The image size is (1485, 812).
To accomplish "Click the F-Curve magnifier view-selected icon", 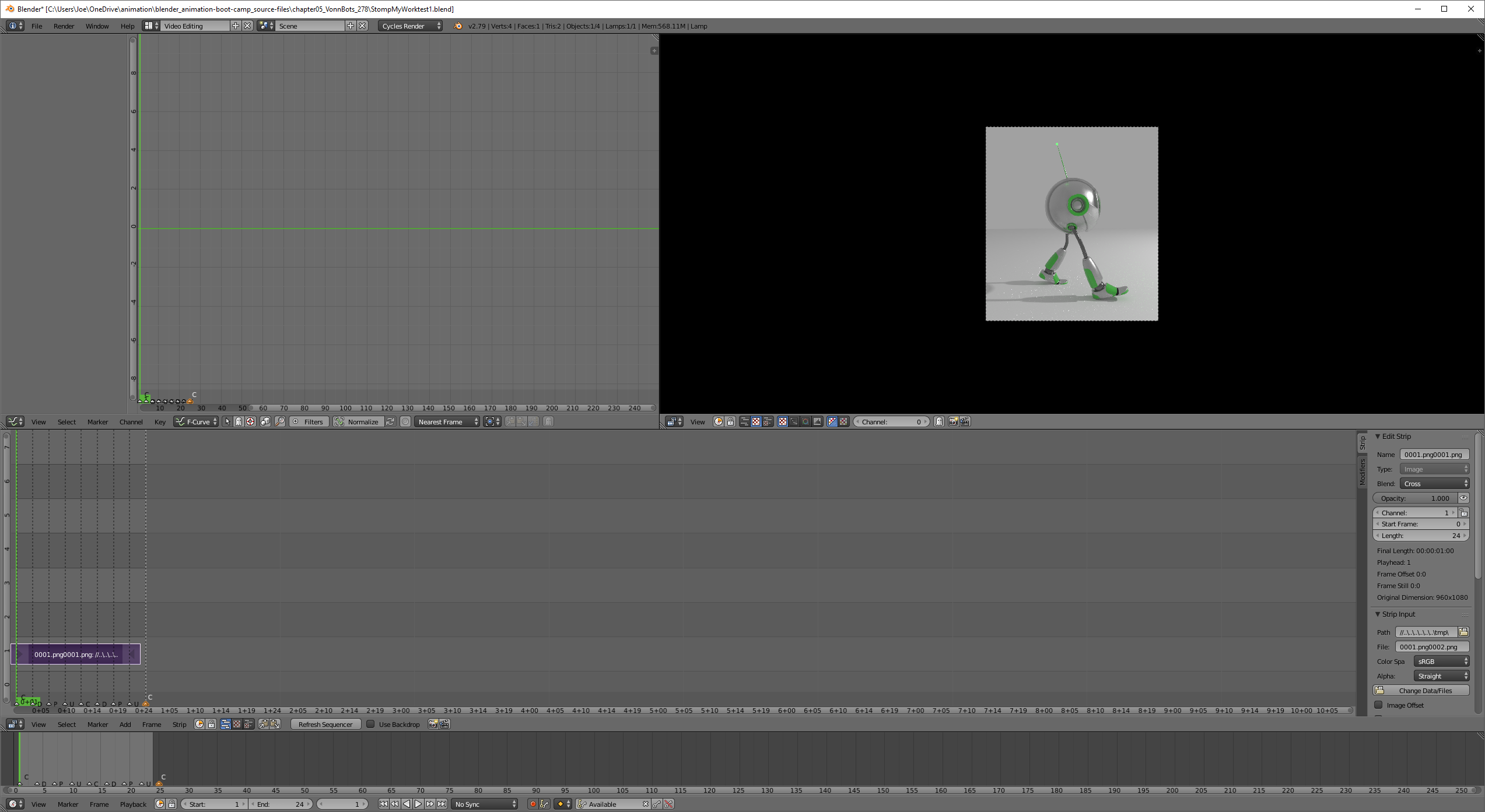I will (x=280, y=421).
